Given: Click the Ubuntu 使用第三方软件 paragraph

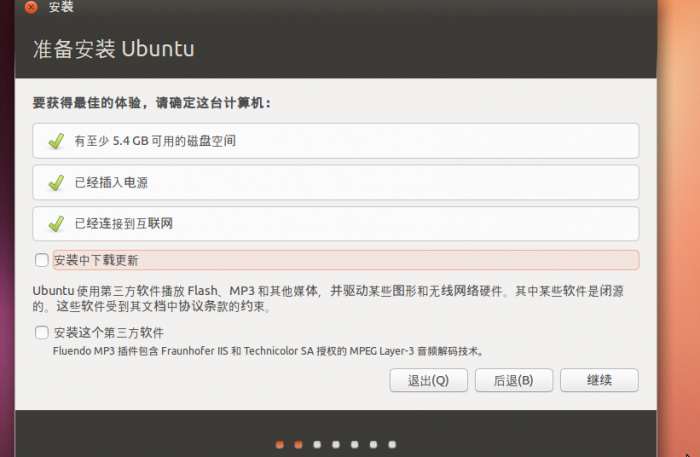Looking at the screenshot, I should [x=328, y=299].
